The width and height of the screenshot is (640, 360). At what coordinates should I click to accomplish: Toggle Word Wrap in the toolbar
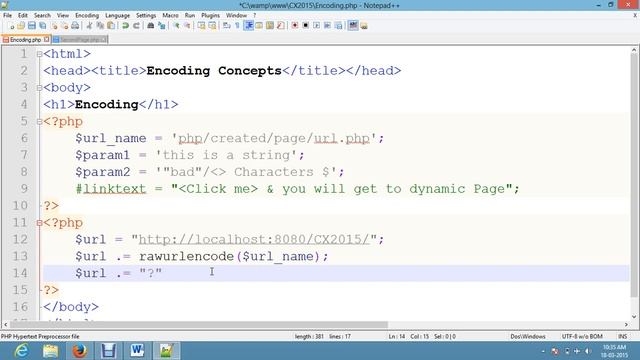tap(226, 26)
